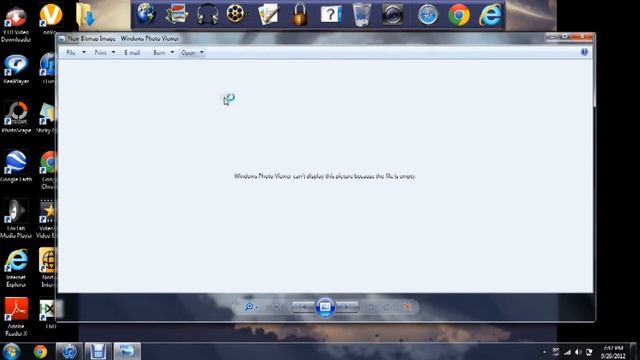Start the slide show with center button
Screen dimensions: 640x360
click(x=325, y=307)
